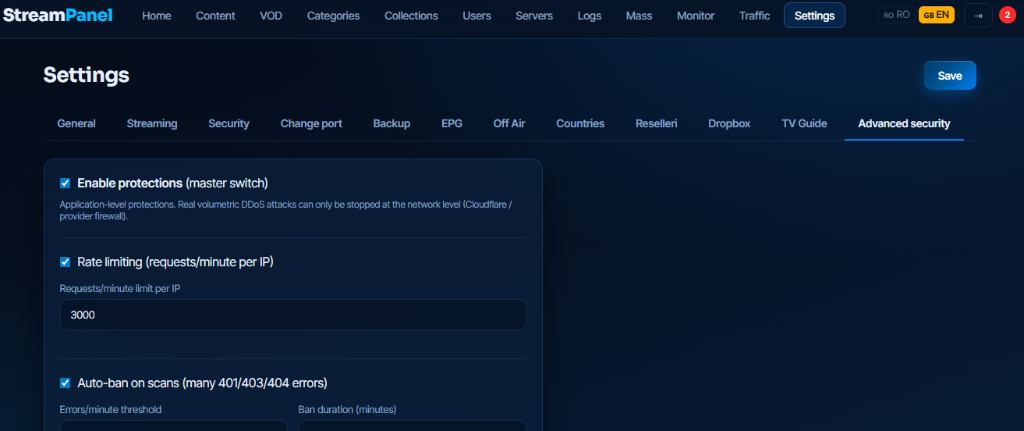This screenshot has height=431, width=1024.
Task: Open the Streaming settings tab
Action: tap(152, 123)
